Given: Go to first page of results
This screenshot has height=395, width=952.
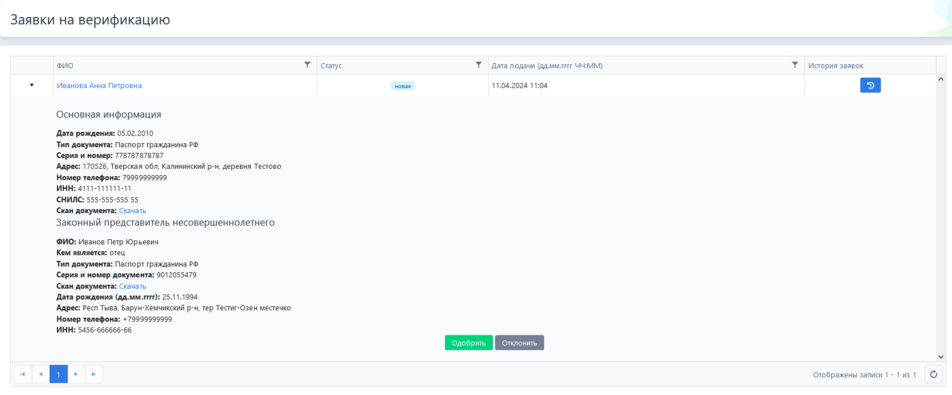Looking at the screenshot, I should point(23,374).
